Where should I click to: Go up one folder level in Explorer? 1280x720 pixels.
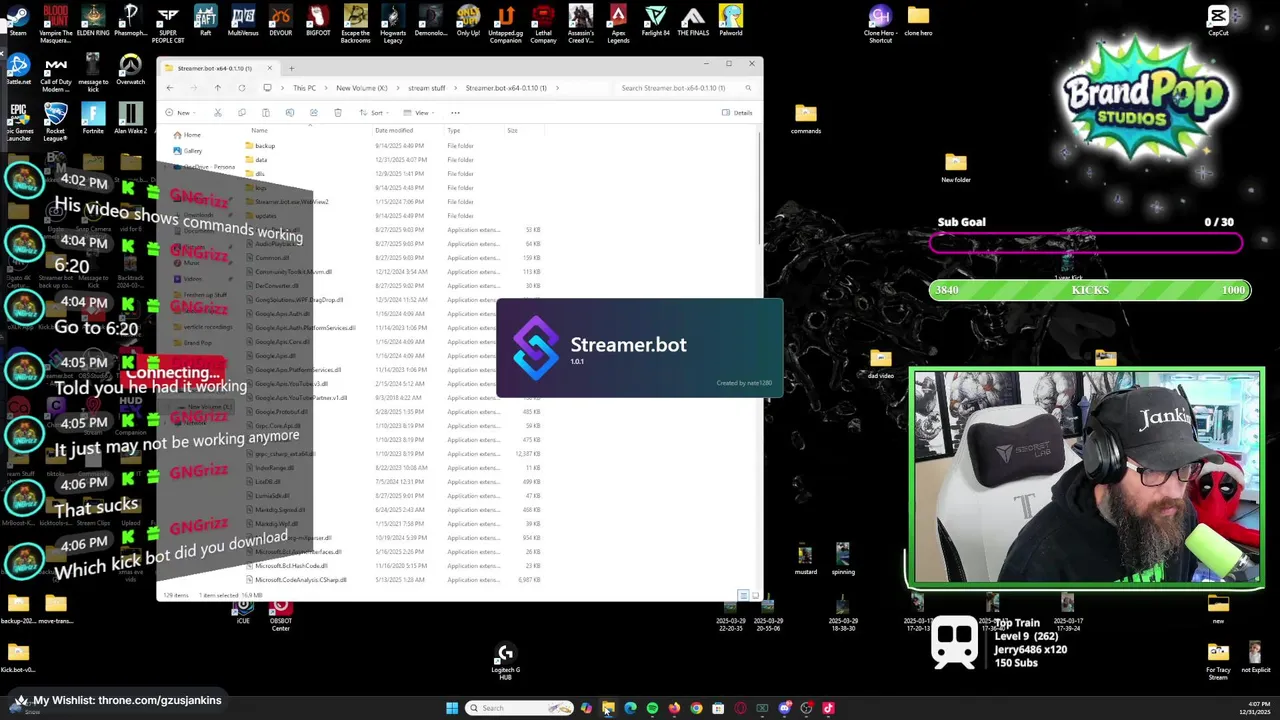tap(217, 88)
